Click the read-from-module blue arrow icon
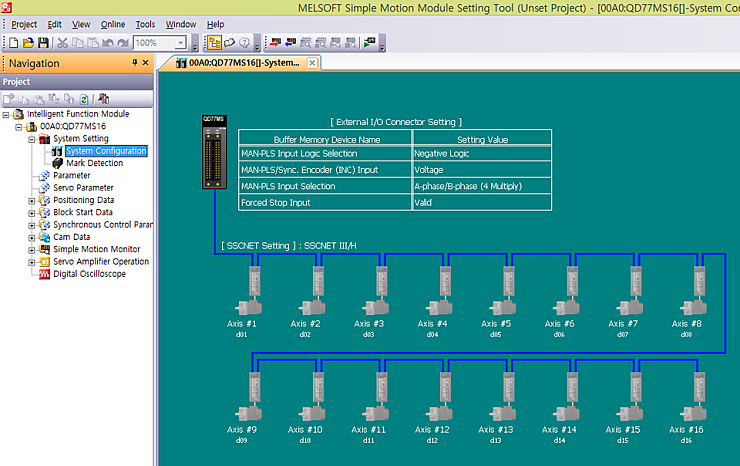 coord(291,43)
